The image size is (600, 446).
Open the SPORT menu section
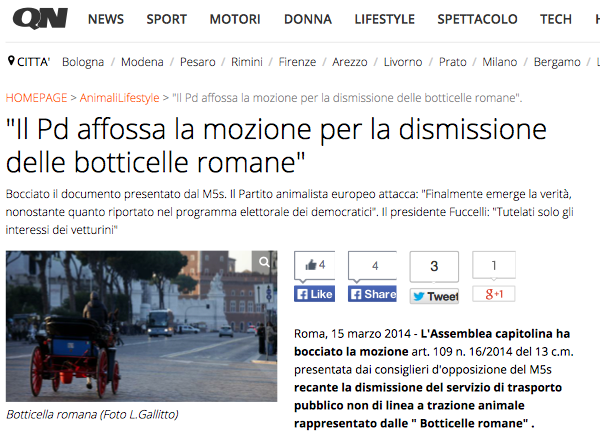[166, 19]
